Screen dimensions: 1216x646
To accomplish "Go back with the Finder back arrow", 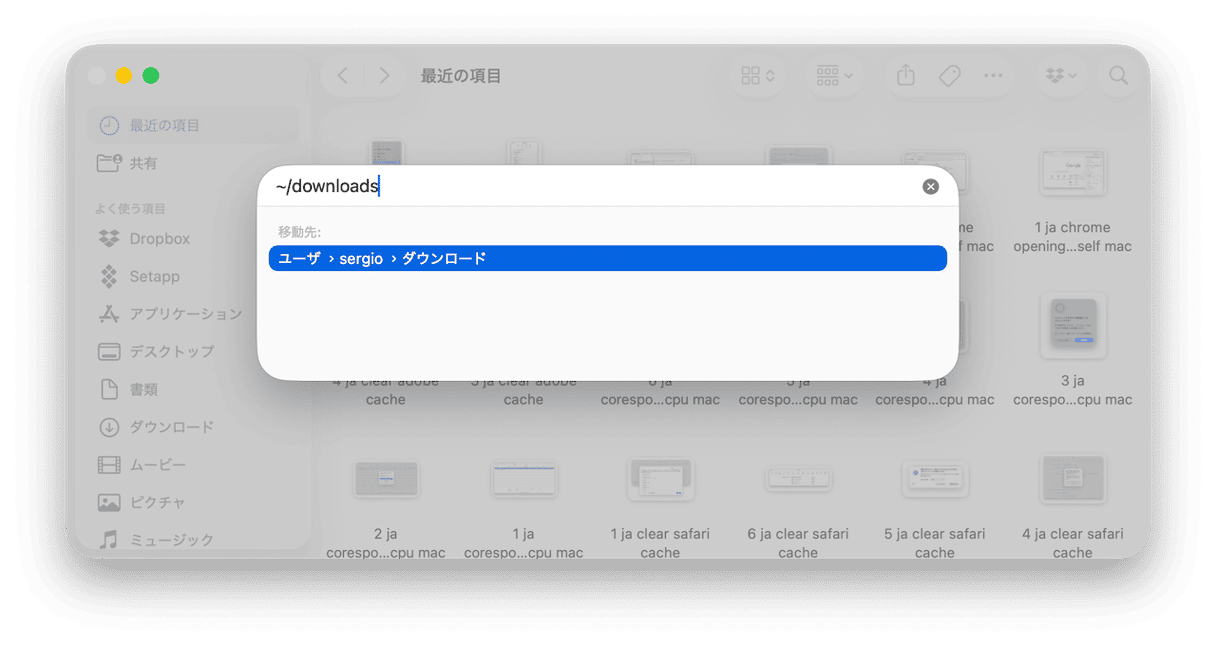I will click(343, 76).
